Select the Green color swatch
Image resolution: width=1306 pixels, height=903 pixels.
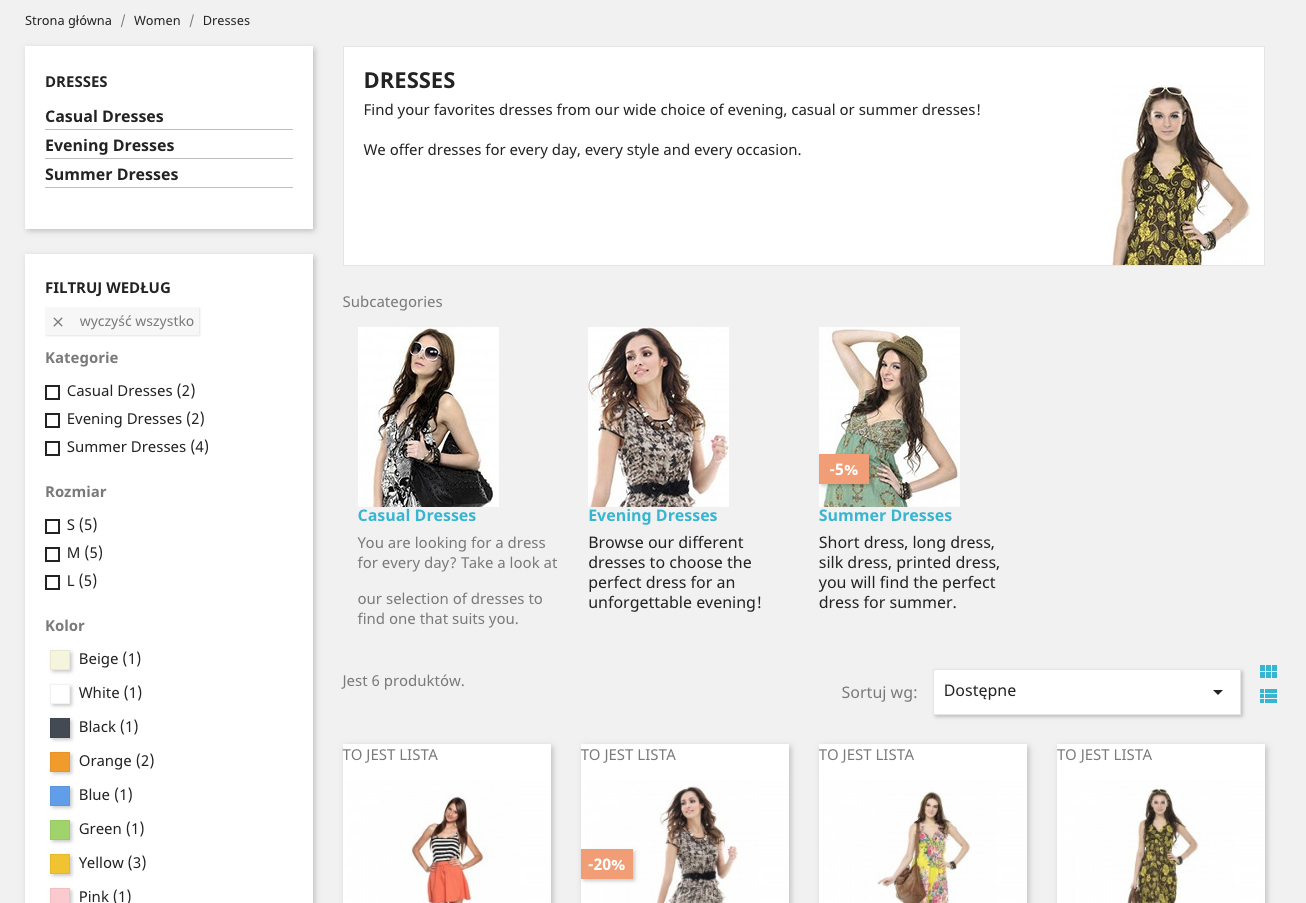(x=60, y=830)
